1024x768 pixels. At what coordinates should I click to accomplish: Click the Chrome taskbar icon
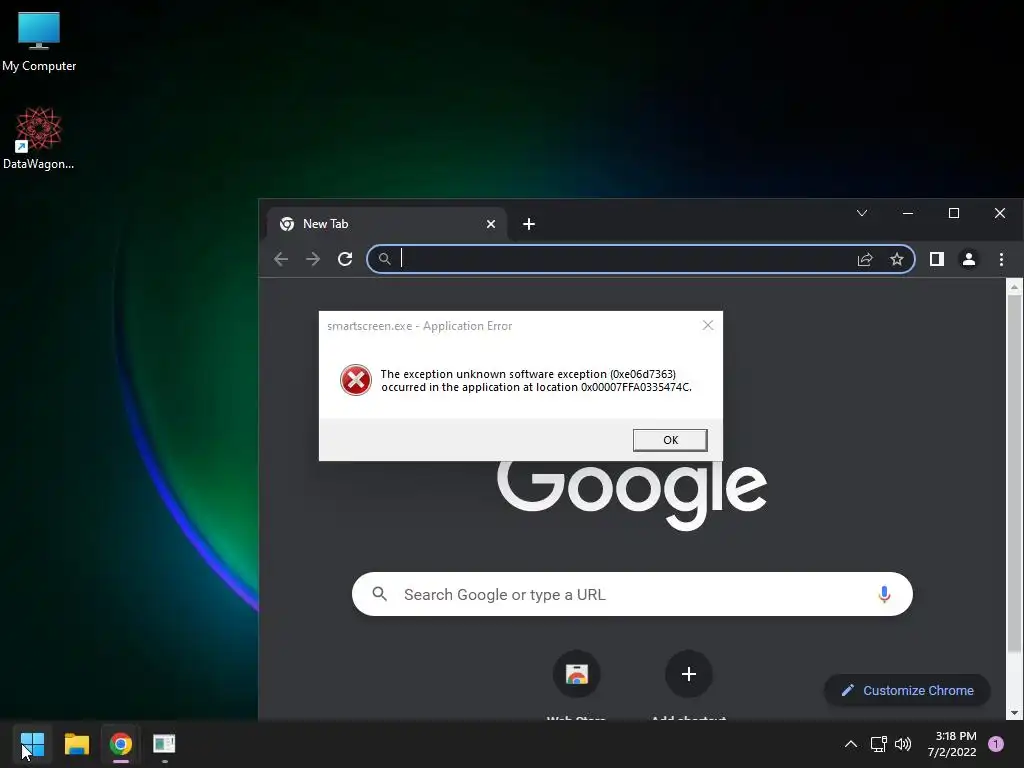[x=121, y=744]
